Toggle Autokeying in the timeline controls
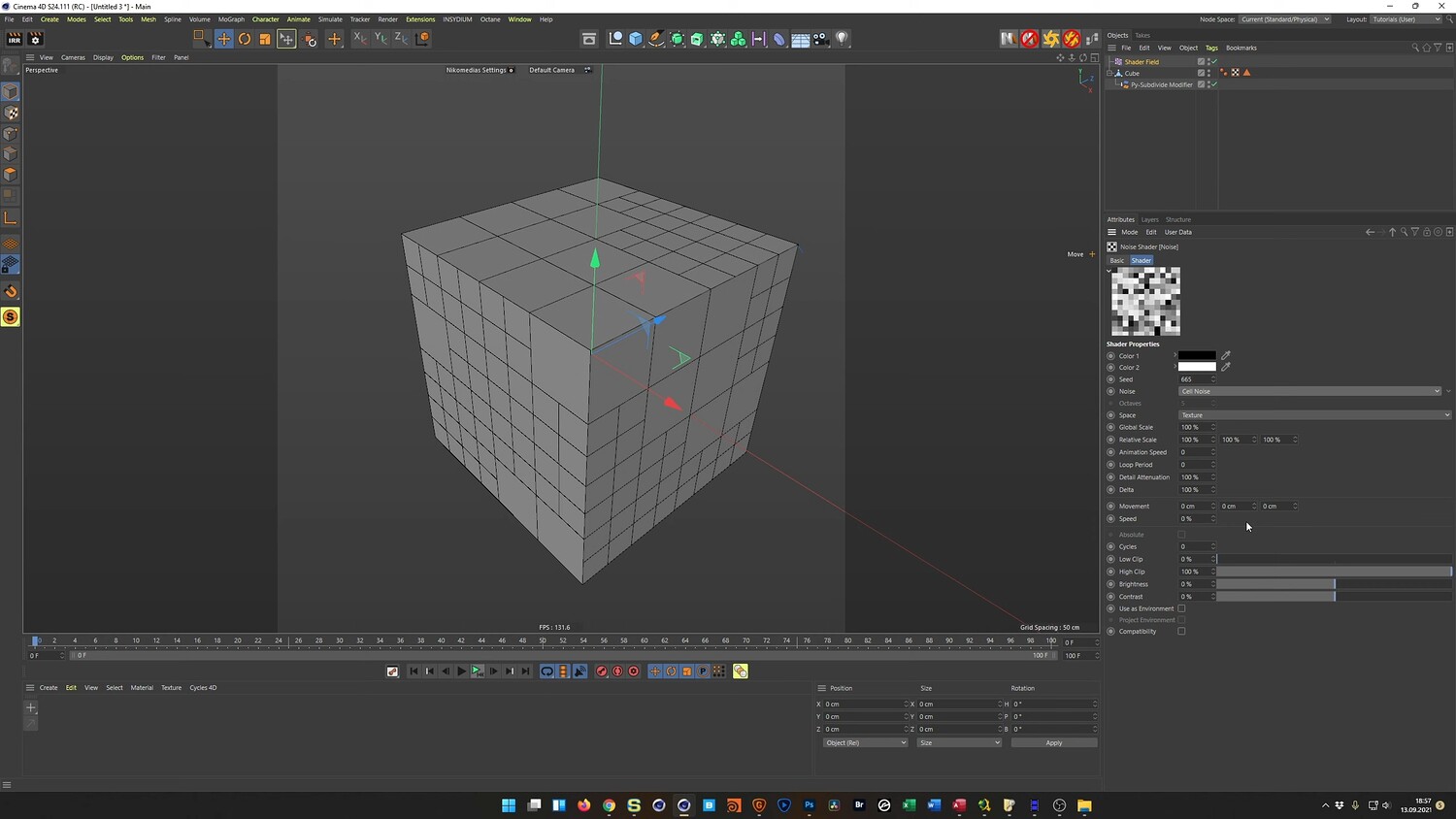1456x819 pixels. (x=618, y=672)
